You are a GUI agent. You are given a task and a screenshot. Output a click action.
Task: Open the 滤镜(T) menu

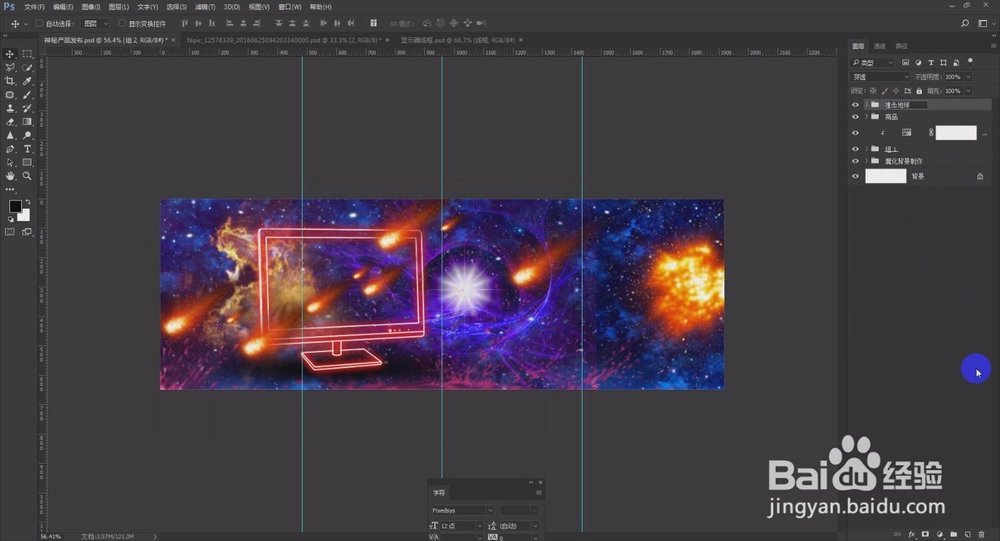coord(205,7)
